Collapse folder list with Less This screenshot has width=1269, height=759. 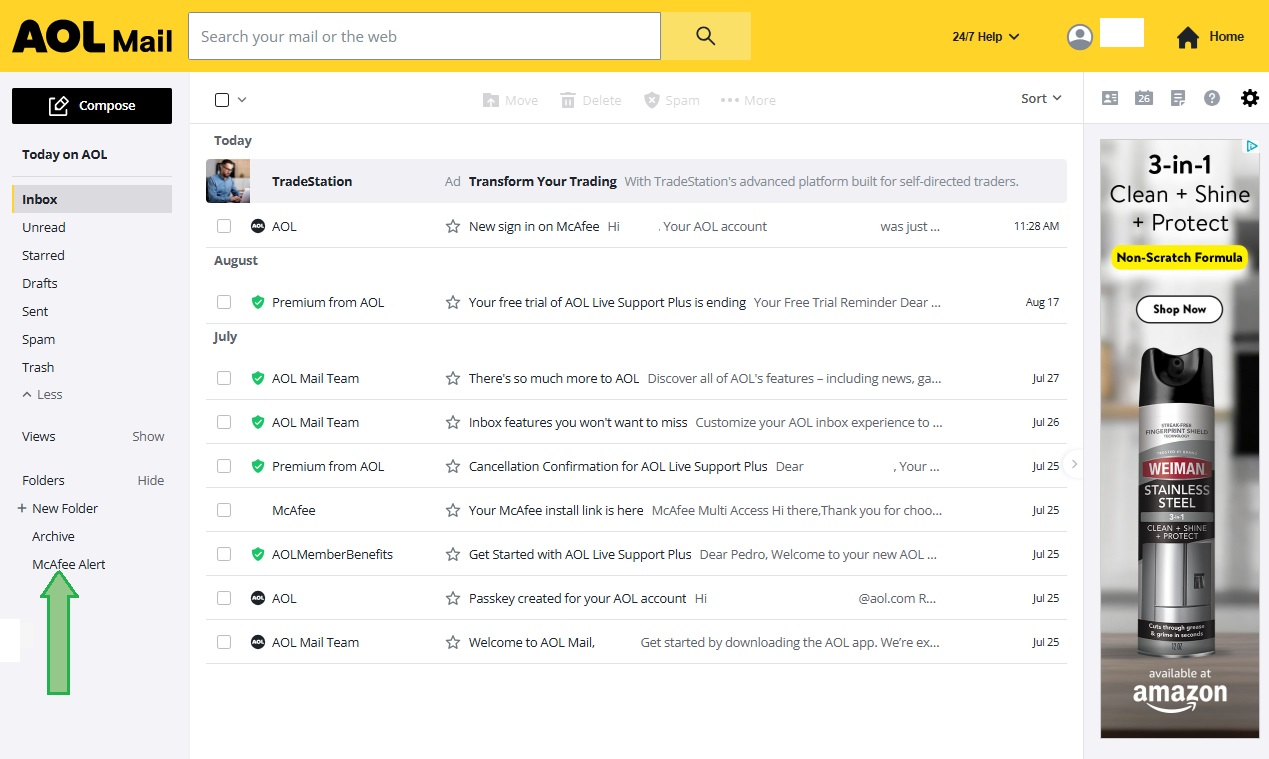[42, 395]
